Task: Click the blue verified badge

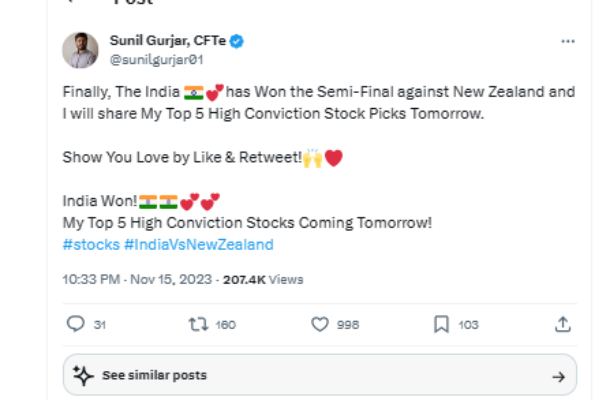Action: 238,41
